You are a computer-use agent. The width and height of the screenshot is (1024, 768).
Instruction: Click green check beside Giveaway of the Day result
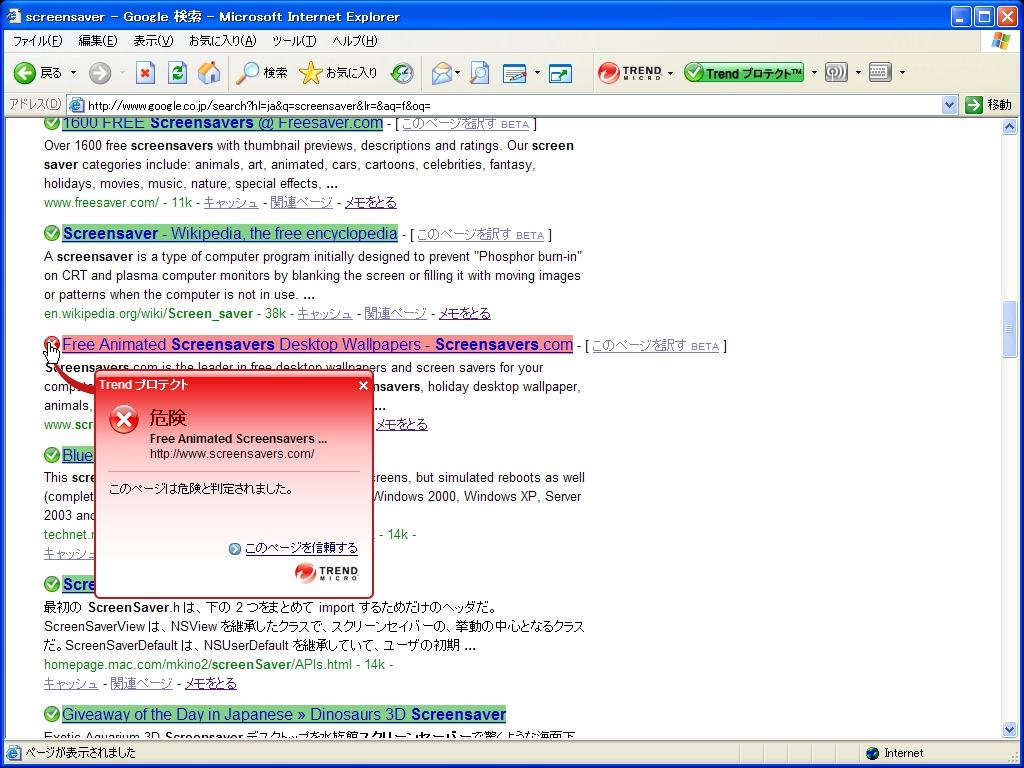52,714
